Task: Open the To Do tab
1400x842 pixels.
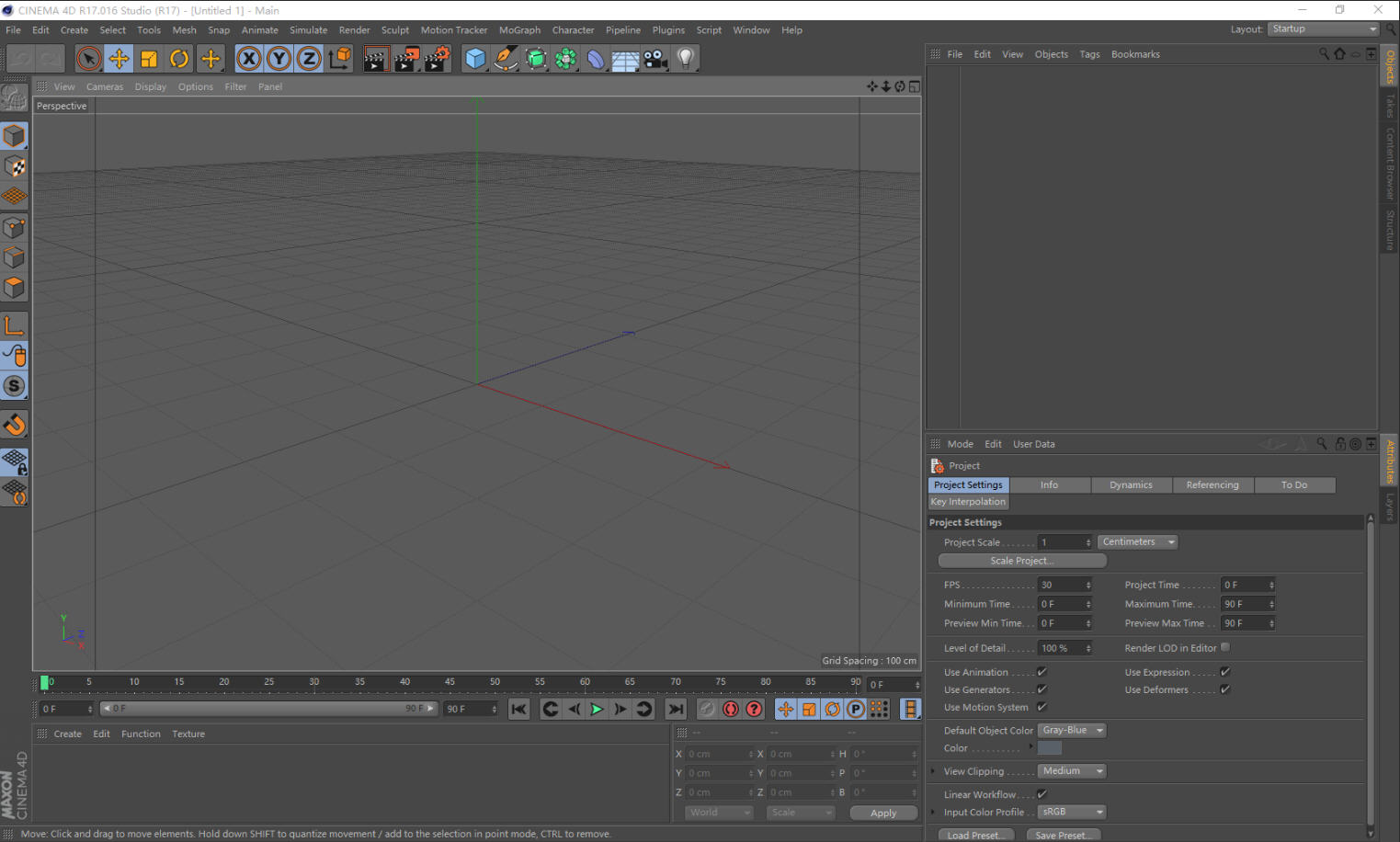Action: pyautogui.click(x=1294, y=485)
